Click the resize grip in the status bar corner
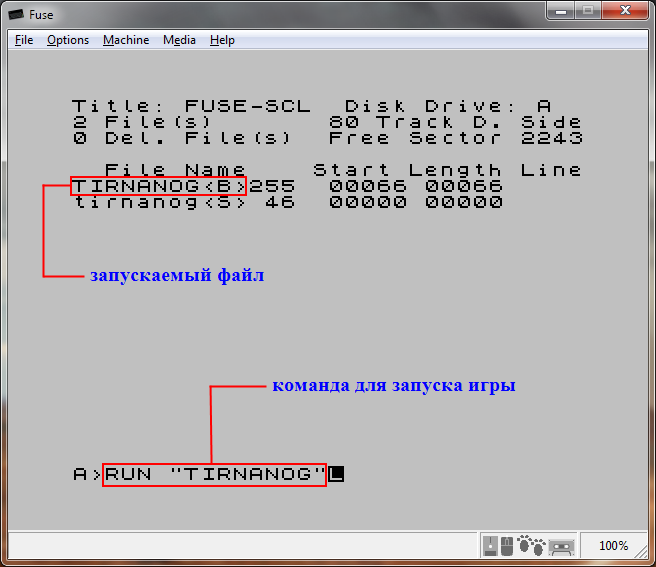This screenshot has width=656, height=567. 641,552
